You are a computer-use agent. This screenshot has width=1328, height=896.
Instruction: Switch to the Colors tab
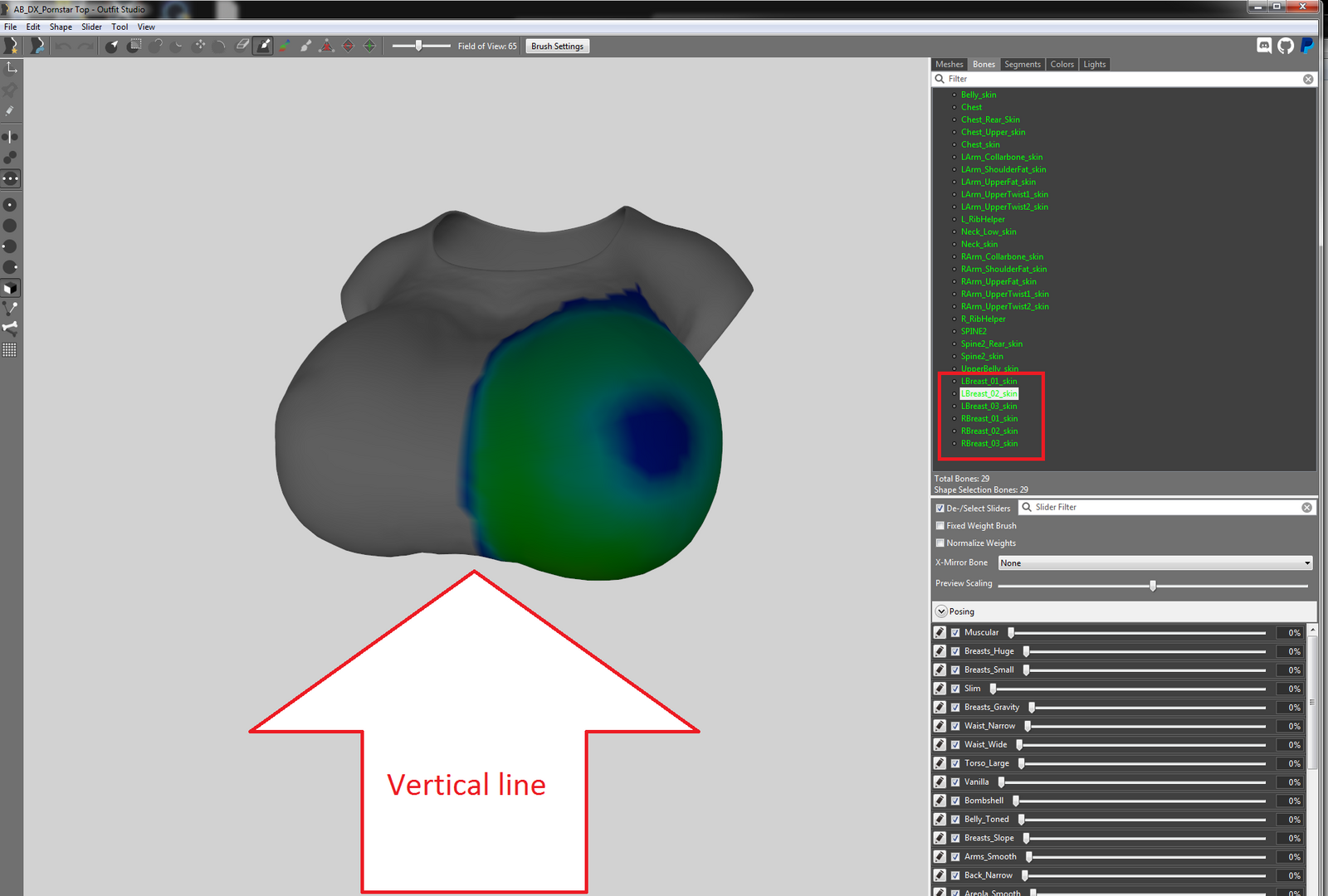pyautogui.click(x=1062, y=64)
